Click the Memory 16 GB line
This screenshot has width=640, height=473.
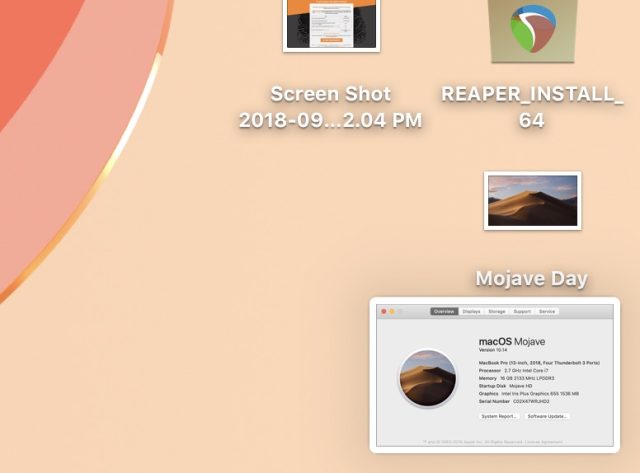(x=516, y=378)
